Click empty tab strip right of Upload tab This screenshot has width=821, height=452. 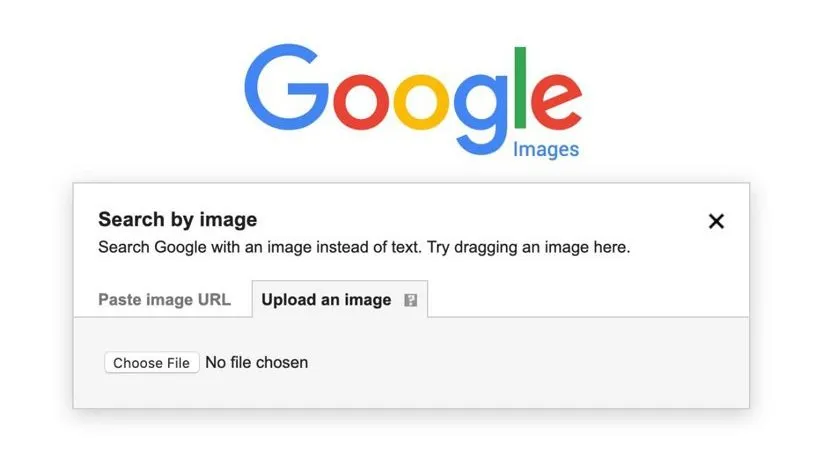[x=590, y=300]
